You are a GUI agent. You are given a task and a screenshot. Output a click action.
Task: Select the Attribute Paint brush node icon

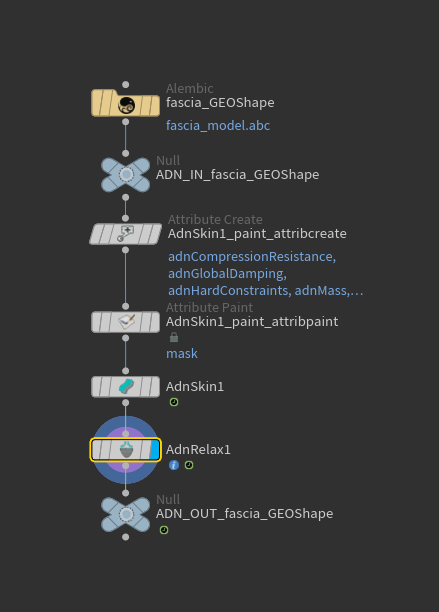click(x=126, y=322)
